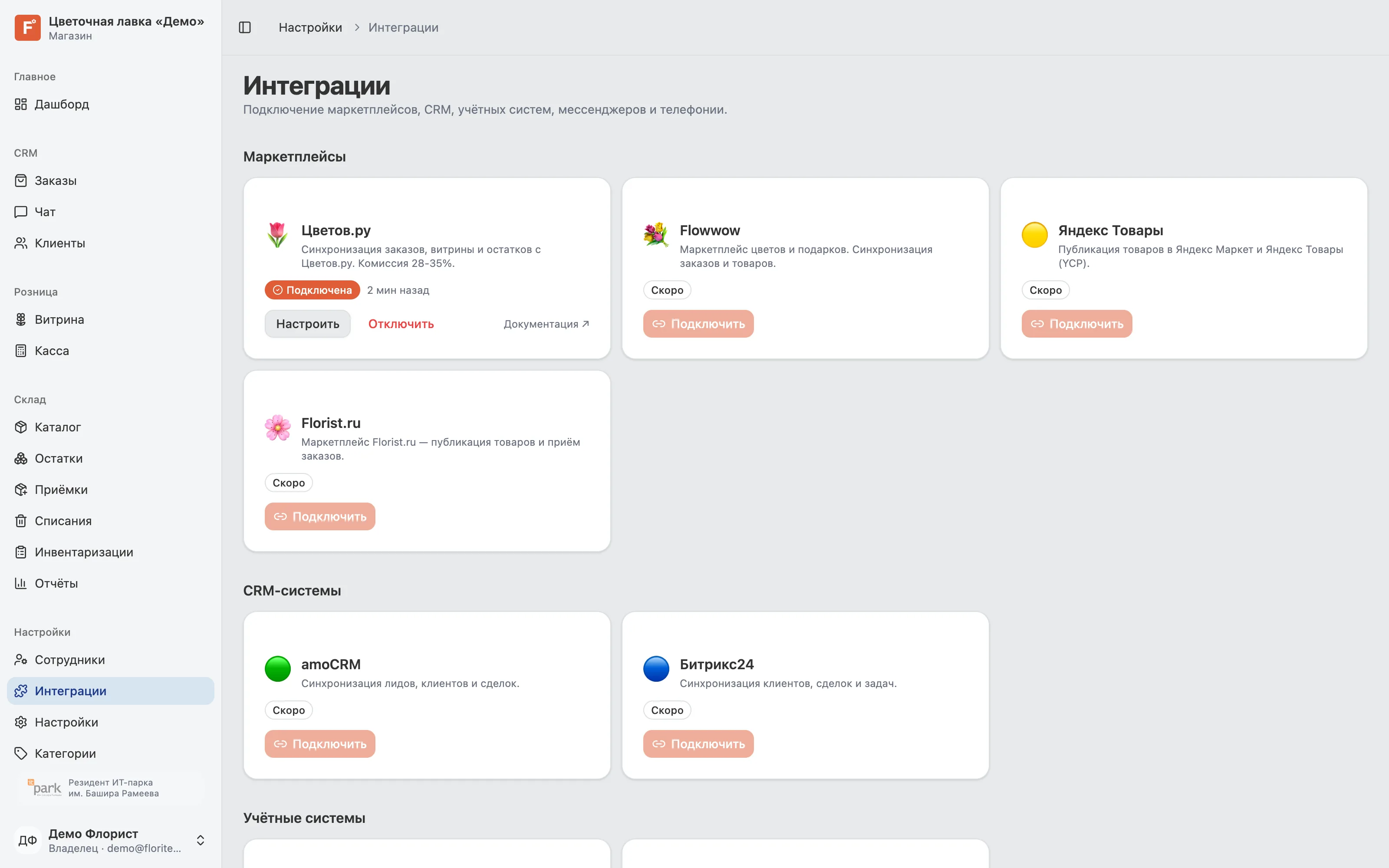The height and width of the screenshot is (868, 1389).
Task: Click Подключить on the Flowwow card
Action: [x=698, y=324]
